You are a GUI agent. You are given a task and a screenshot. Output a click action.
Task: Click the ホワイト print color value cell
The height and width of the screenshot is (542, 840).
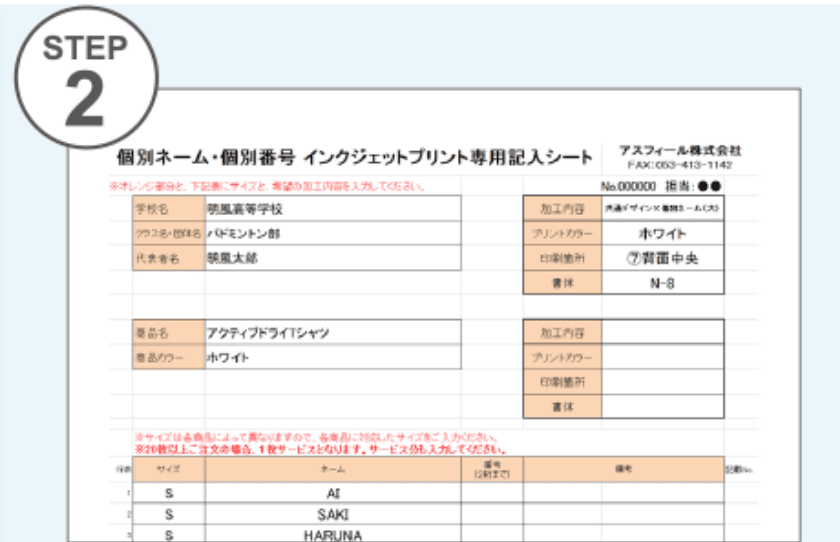click(x=661, y=233)
